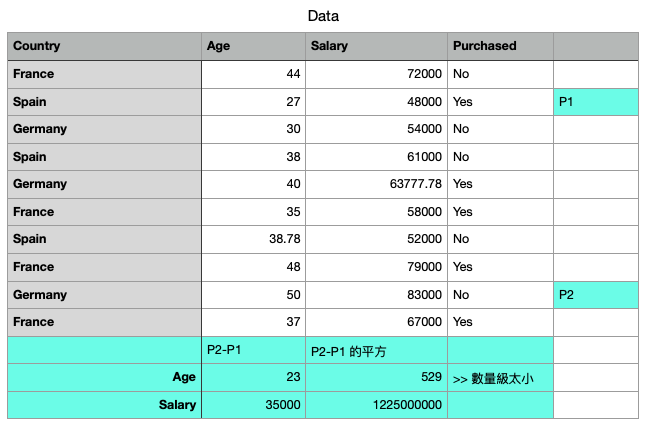Click the Salary column header
Viewport: 655px width, 436px height.
pos(376,46)
